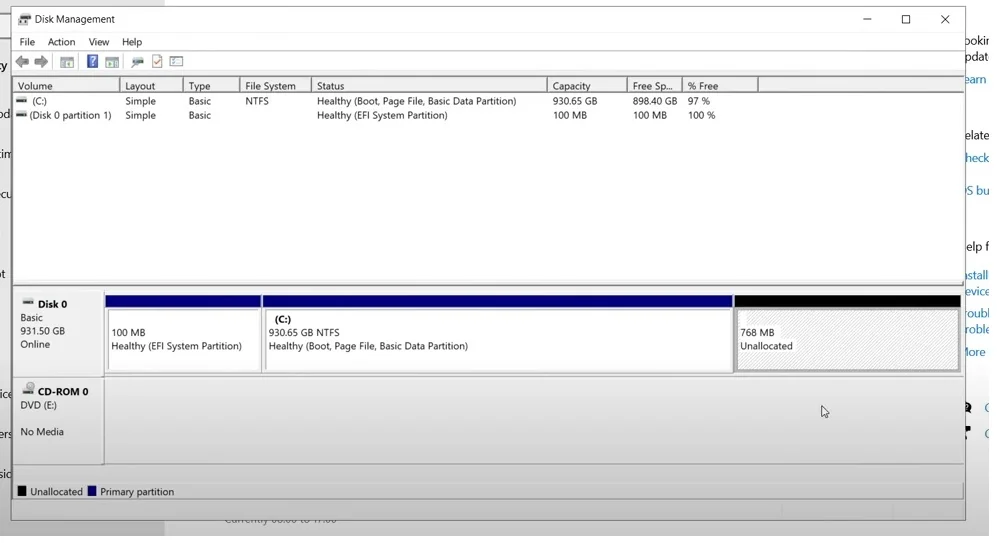This screenshot has height=543, width=997.
Task: Click the 97 % free cell
Action: 699,101
